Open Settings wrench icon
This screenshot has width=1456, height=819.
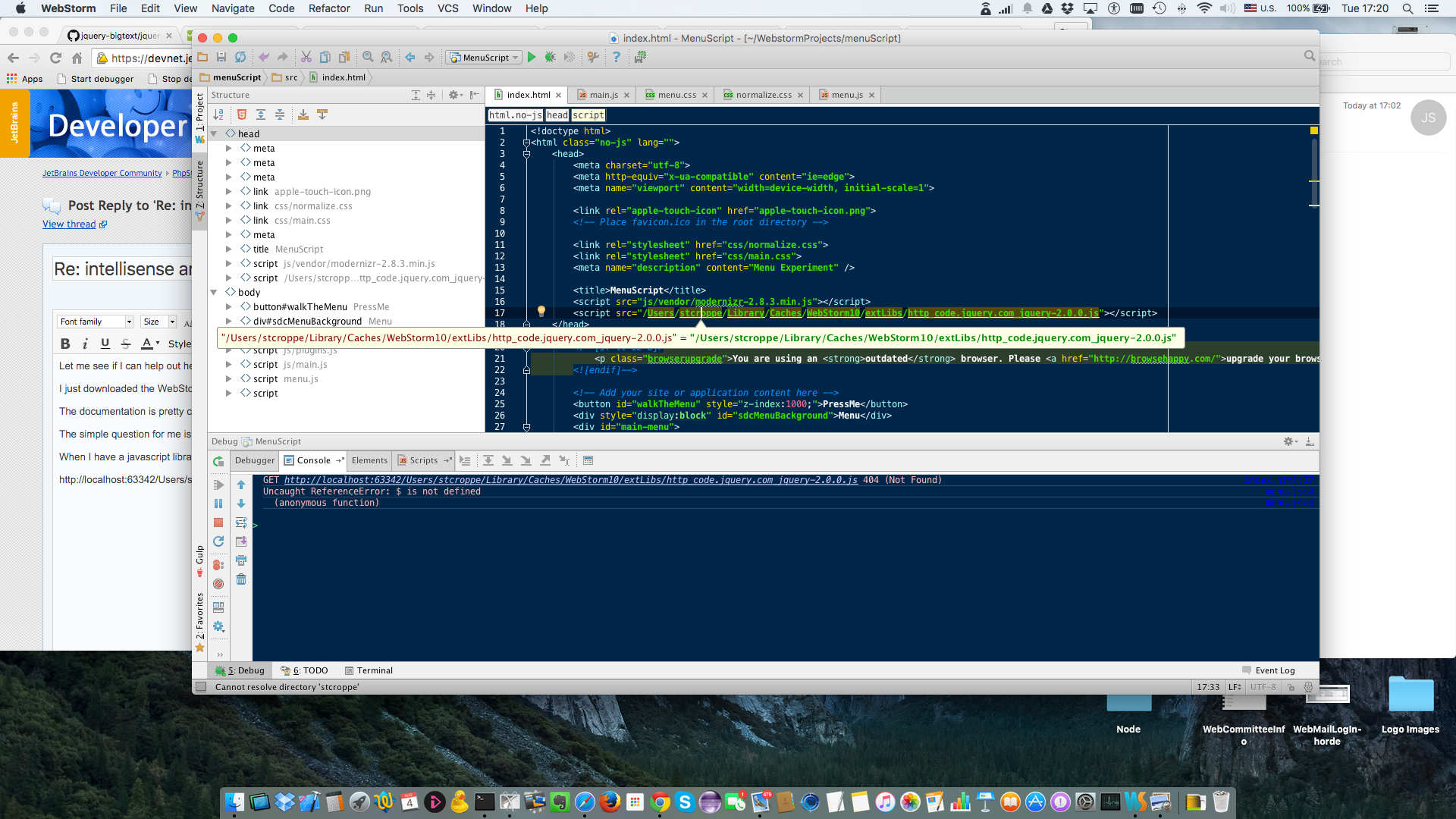coord(594,57)
